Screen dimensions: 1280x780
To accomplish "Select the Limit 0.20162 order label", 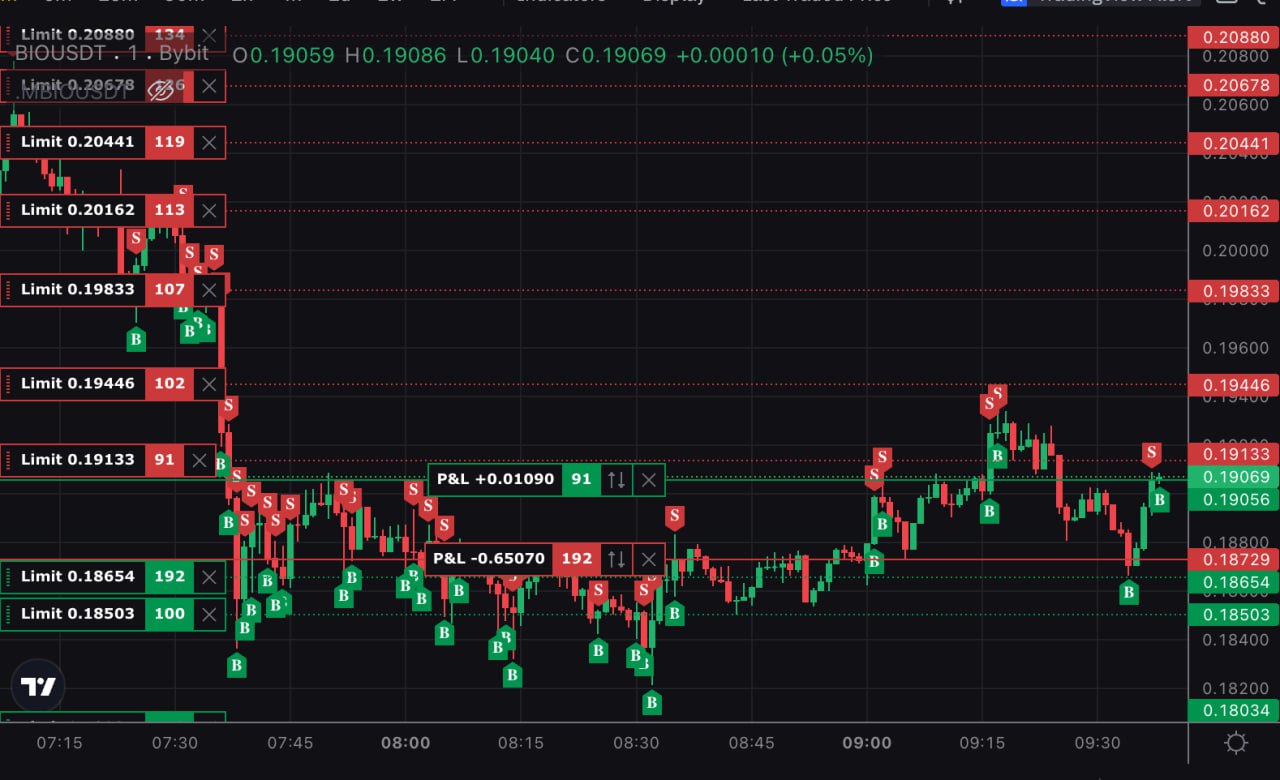I will point(77,210).
